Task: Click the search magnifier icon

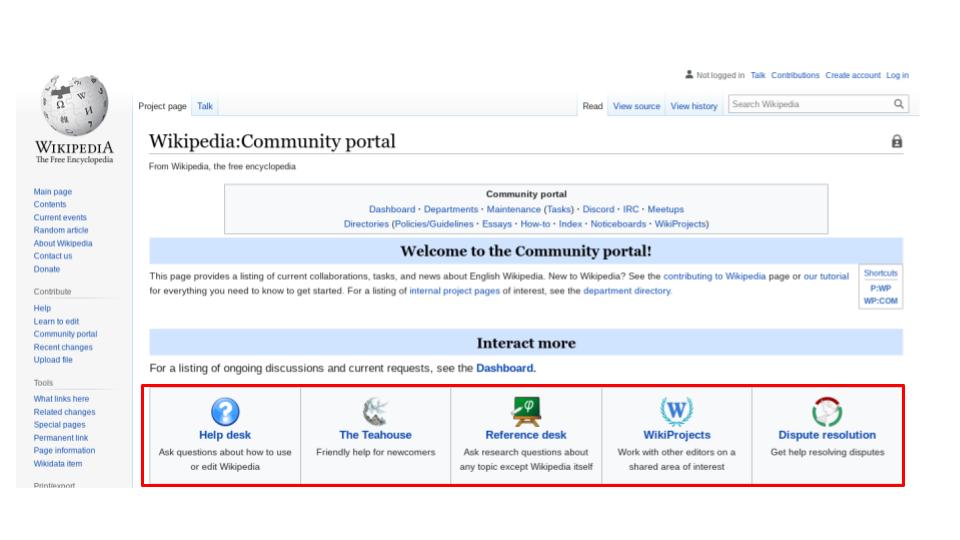Action: [x=898, y=104]
